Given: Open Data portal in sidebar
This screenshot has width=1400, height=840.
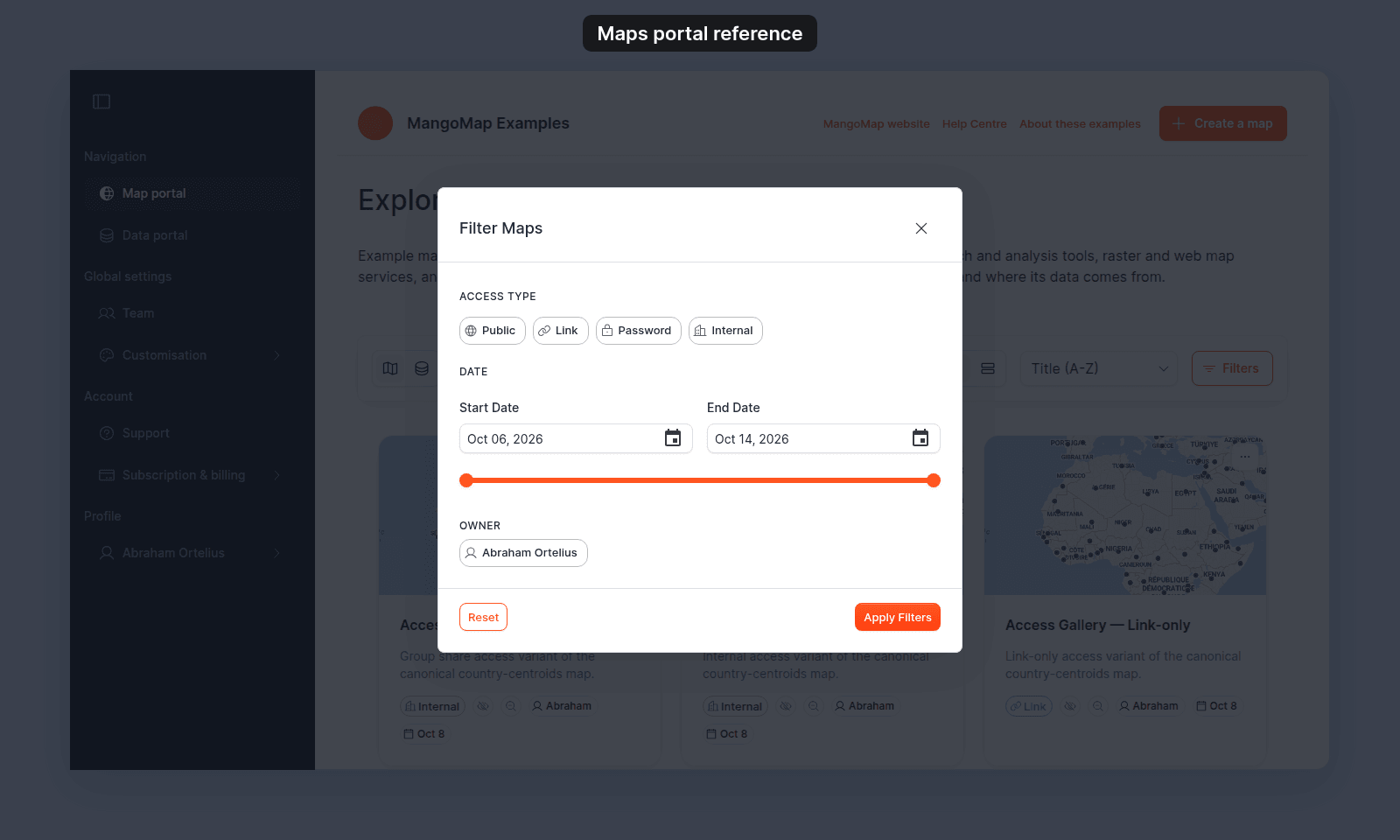Looking at the screenshot, I should coord(192,235).
